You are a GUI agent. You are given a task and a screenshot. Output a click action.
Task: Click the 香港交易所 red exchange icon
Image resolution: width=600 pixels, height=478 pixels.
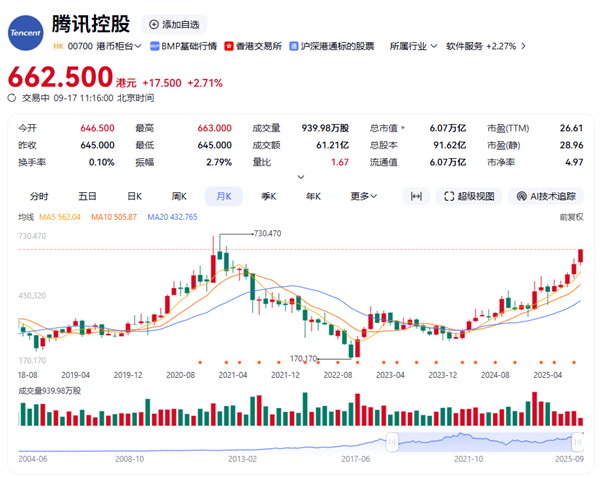pyautogui.click(x=229, y=46)
